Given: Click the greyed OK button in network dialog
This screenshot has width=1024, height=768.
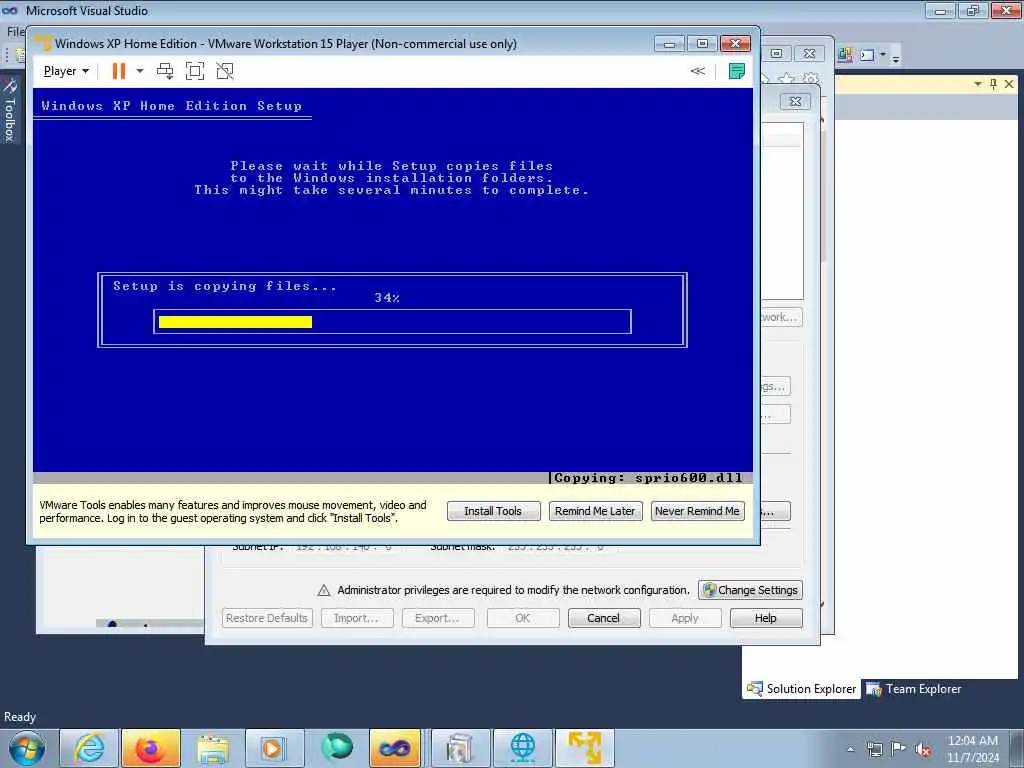Looking at the screenshot, I should pos(522,618).
